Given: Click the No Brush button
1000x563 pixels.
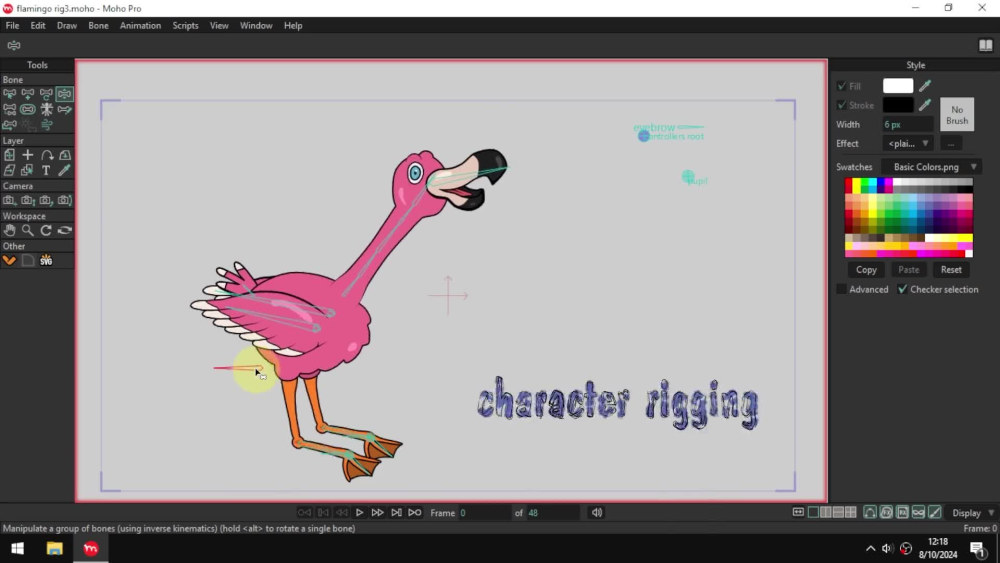Looking at the screenshot, I should (x=957, y=115).
